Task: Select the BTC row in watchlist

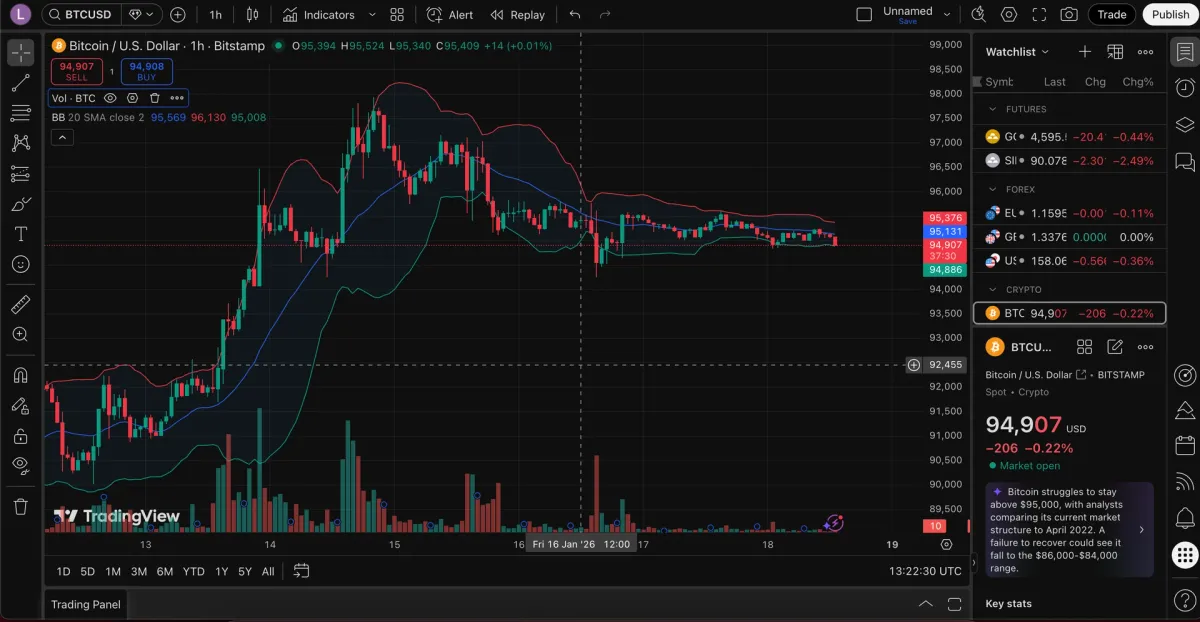Action: (x=1070, y=313)
